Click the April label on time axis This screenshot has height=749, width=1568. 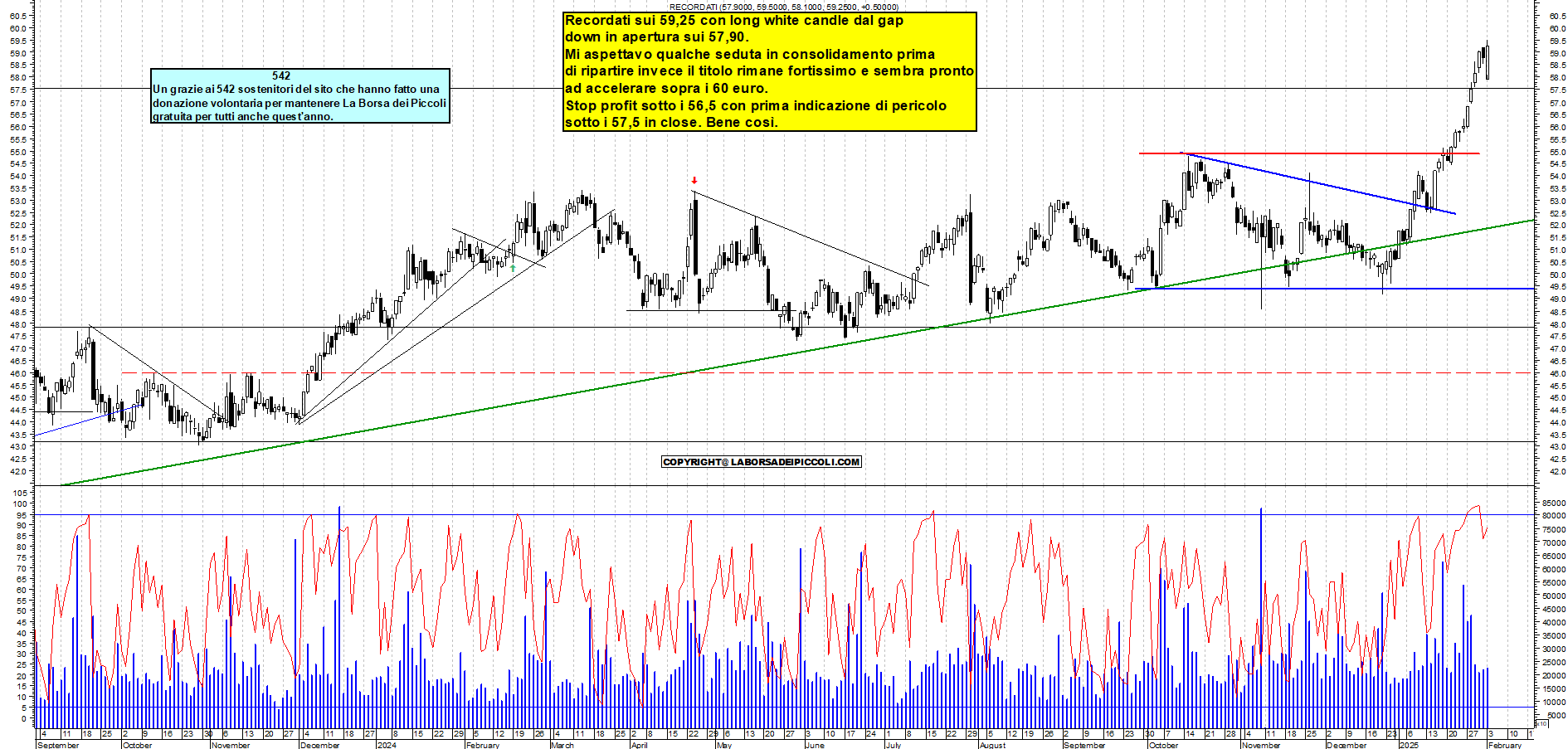640,745
